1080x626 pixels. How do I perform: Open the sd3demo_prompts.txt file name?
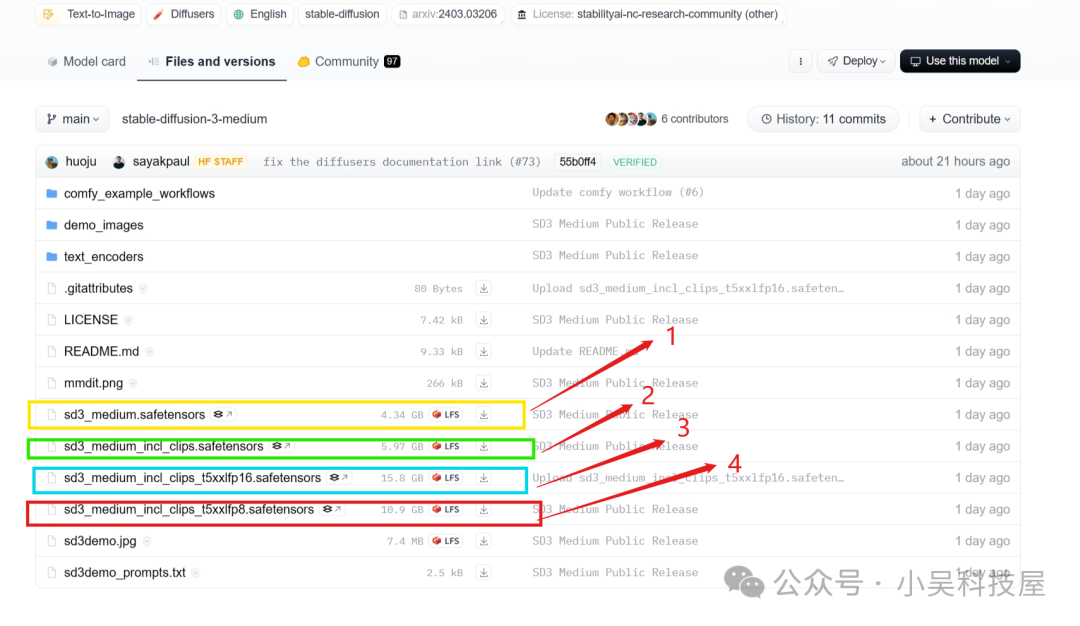[125, 573]
